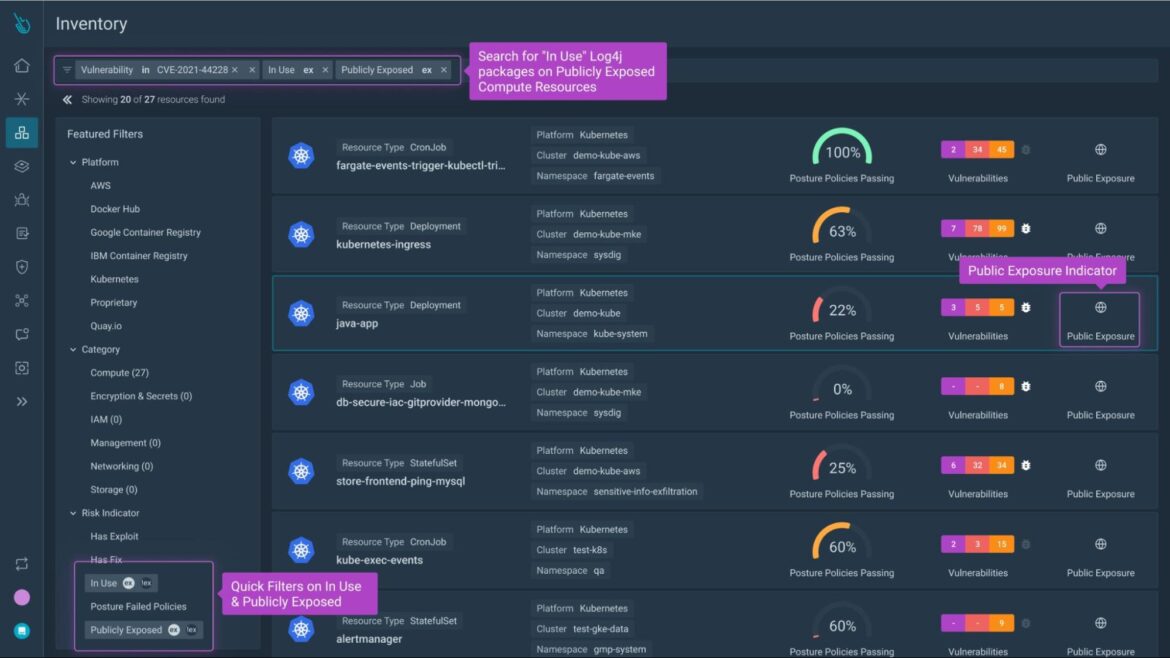The height and width of the screenshot is (658, 1170).
Task: Filter by AWS platform
Action: coord(100,186)
